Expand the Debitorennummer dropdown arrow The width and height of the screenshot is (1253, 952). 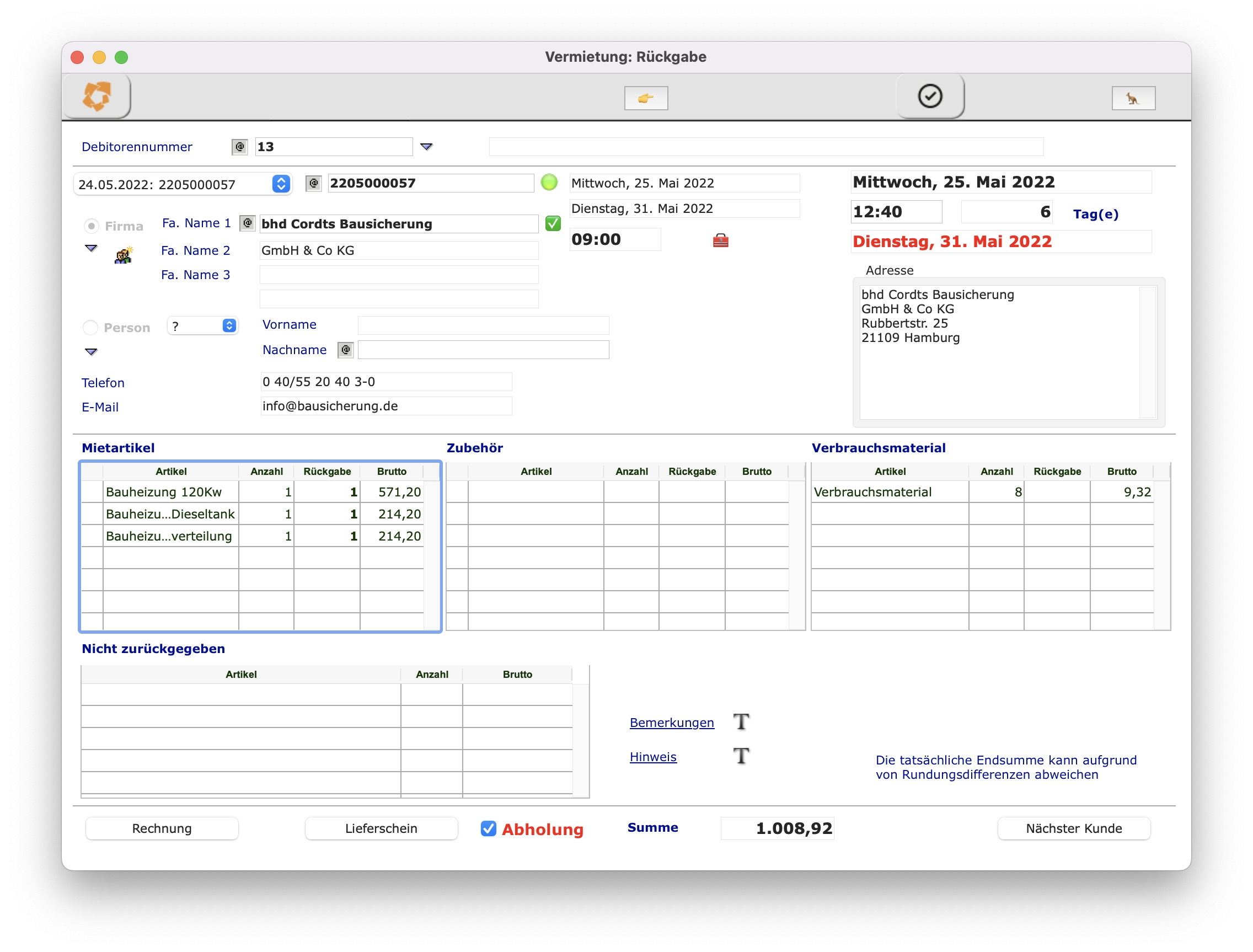pyautogui.click(x=426, y=147)
